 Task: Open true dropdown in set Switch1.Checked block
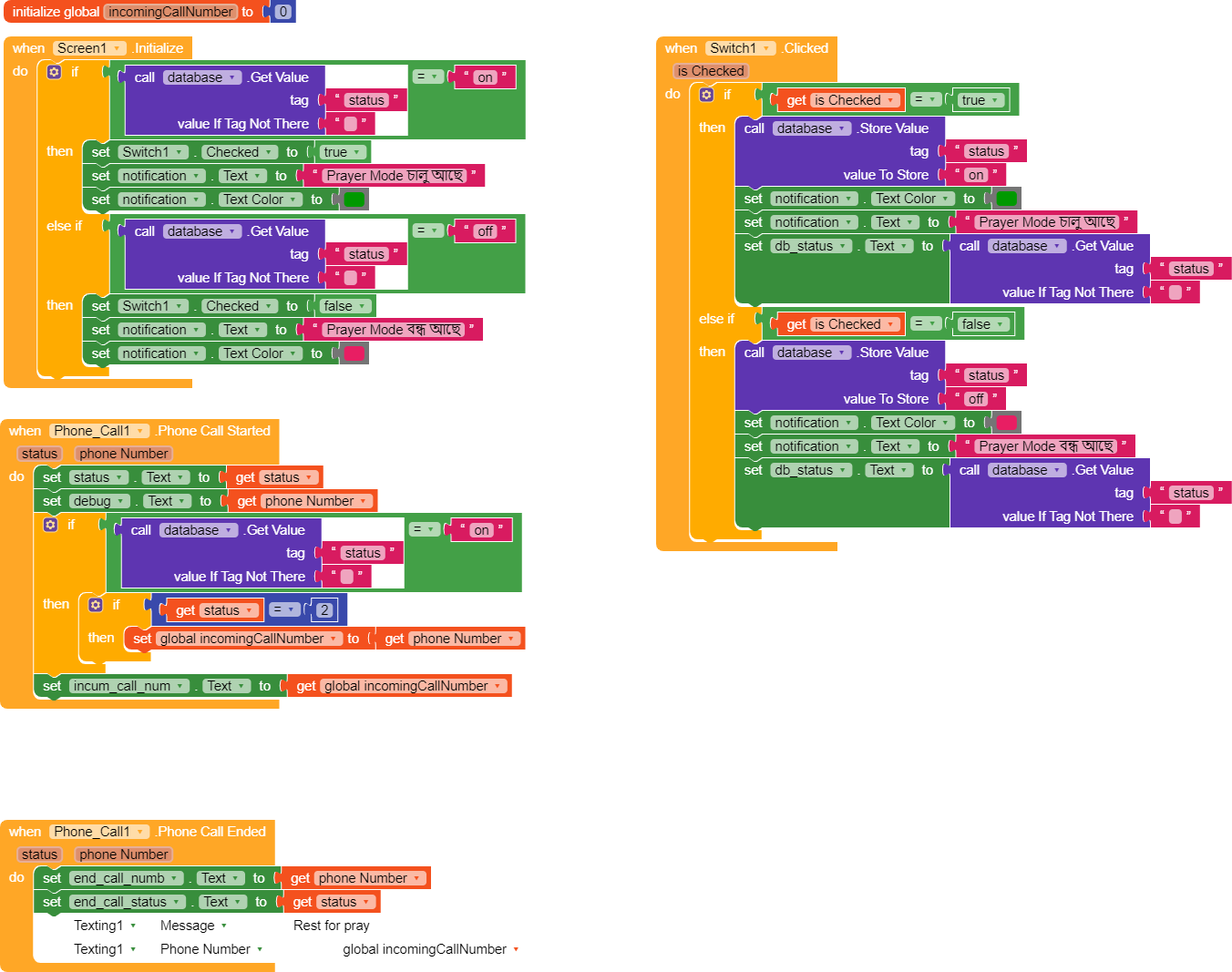coord(343,152)
